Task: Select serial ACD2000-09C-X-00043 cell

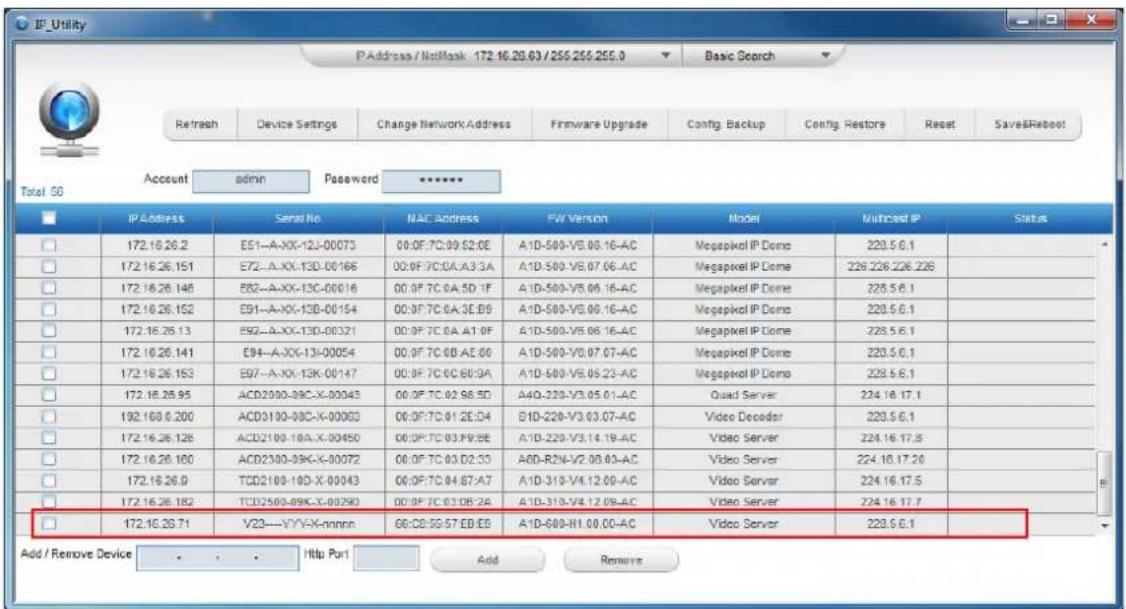Action: pos(299,395)
